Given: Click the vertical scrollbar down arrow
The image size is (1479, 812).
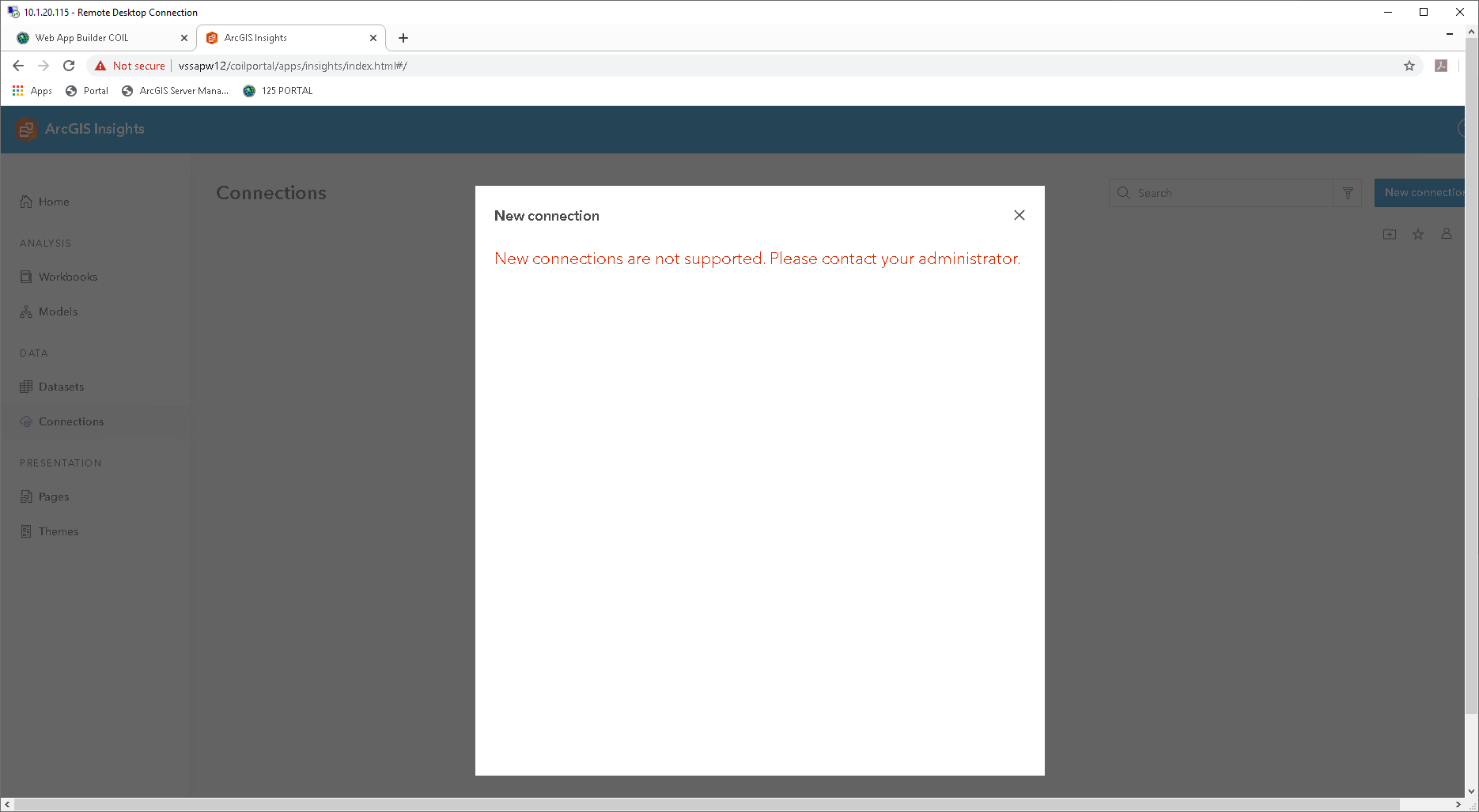Looking at the screenshot, I should click(x=1472, y=791).
